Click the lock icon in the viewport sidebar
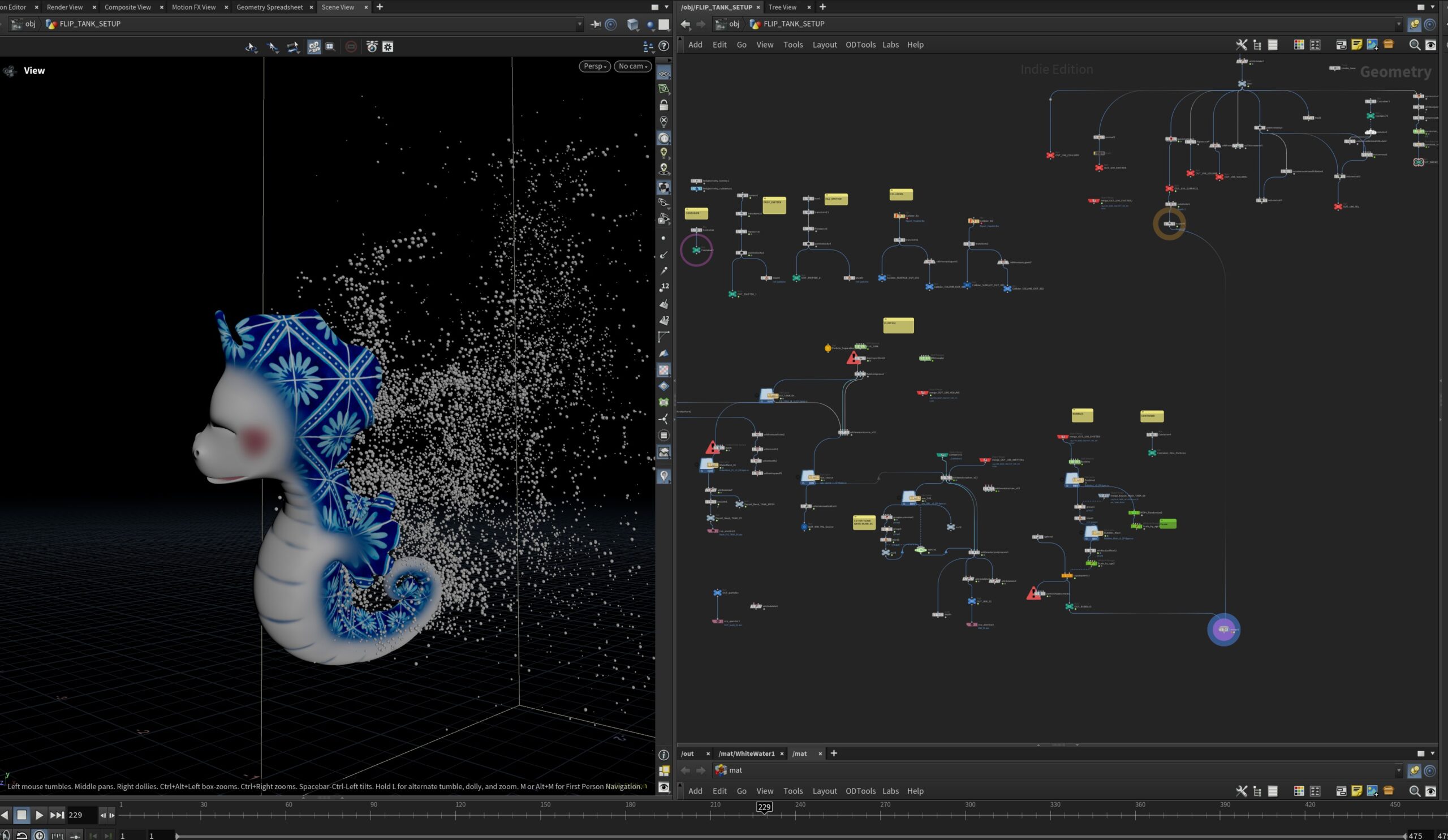 663,105
